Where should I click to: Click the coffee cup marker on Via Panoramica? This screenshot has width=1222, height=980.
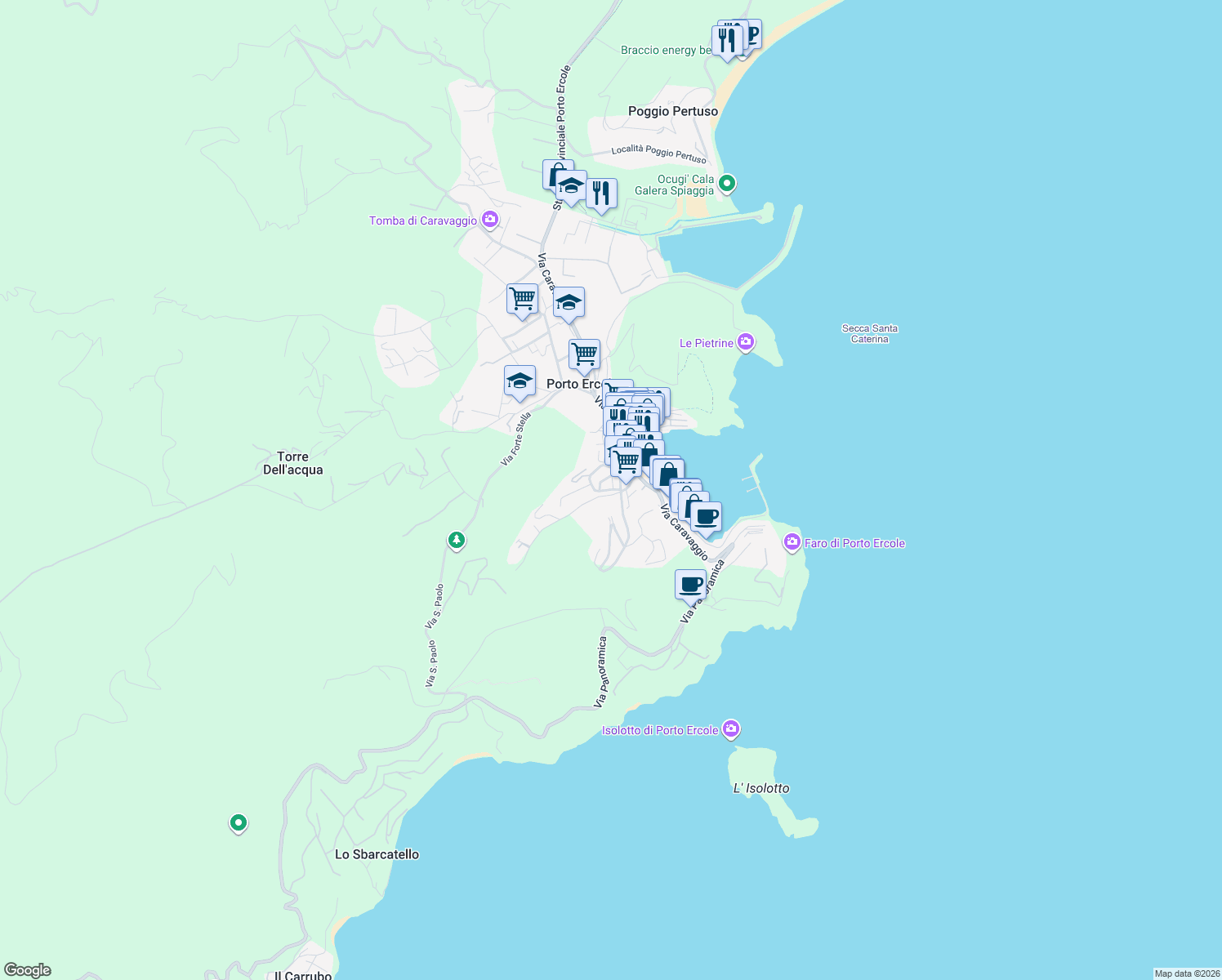point(692,582)
